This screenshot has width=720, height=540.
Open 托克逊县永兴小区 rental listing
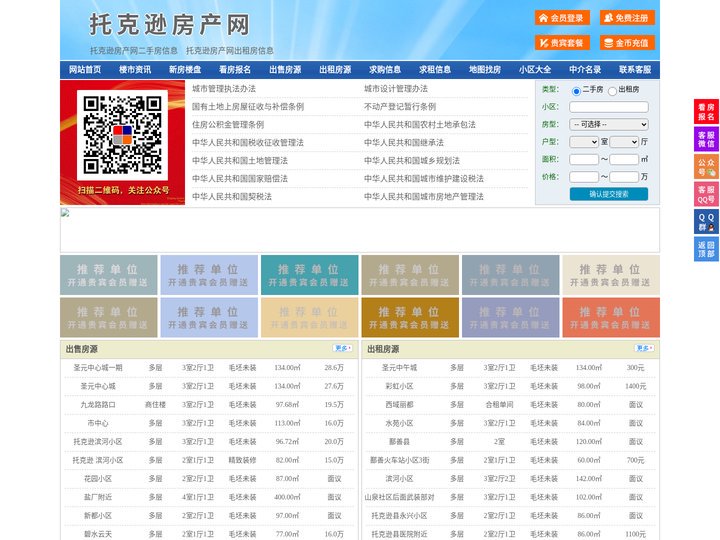(x=399, y=516)
